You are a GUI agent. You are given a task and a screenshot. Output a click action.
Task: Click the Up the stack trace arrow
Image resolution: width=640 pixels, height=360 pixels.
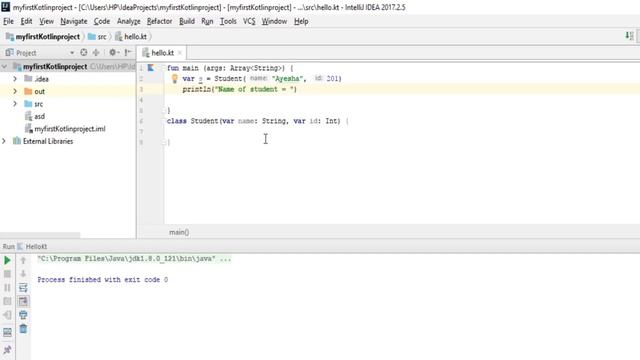[23, 260]
